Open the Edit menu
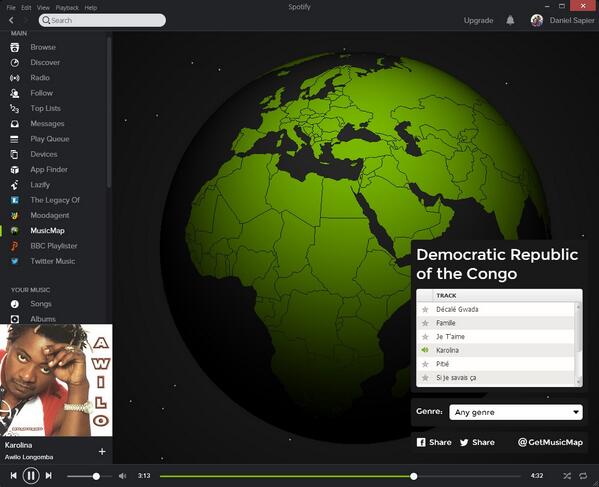The height and width of the screenshot is (487, 599). (26, 8)
